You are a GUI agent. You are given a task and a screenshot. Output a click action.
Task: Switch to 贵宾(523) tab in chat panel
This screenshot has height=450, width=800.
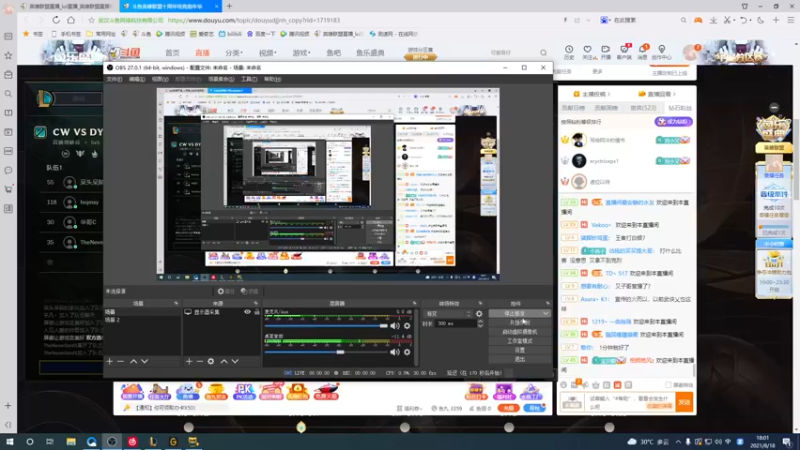click(x=643, y=108)
